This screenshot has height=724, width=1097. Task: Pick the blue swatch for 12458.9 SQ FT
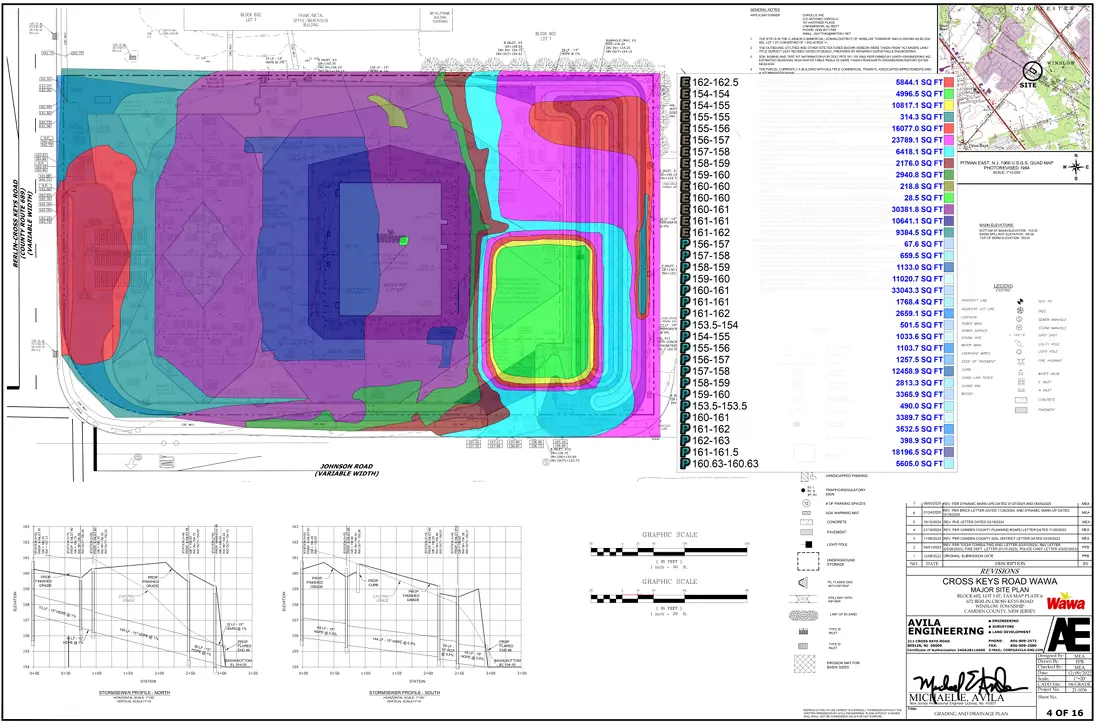[x=949, y=371]
